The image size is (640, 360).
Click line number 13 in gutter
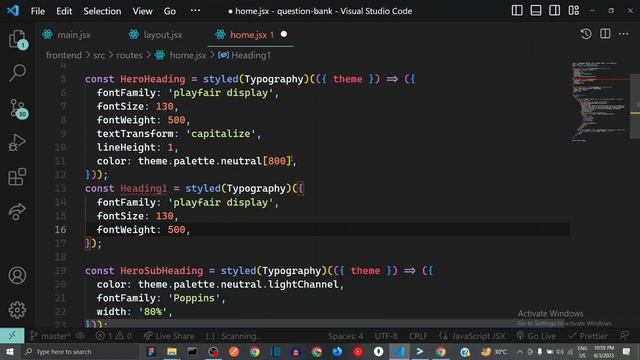(x=60, y=189)
